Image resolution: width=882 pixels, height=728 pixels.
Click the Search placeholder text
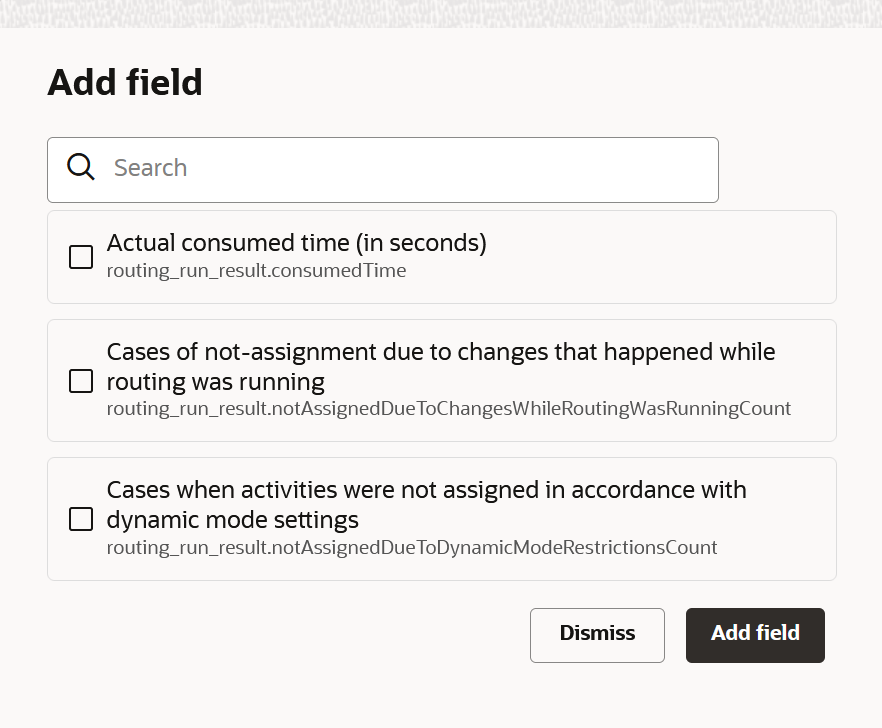coord(150,168)
